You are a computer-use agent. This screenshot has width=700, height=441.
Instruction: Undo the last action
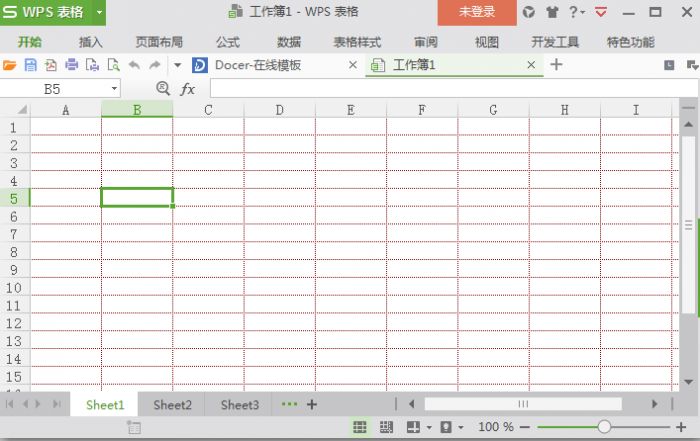pos(134,65)
